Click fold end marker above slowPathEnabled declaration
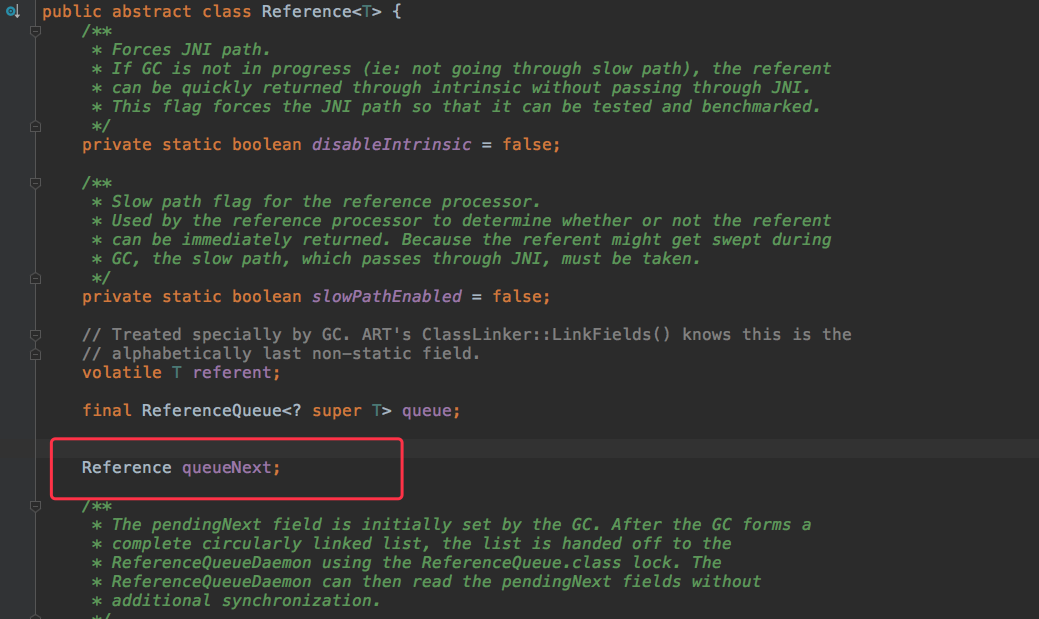Image resolution: width=1039 pixels, height=619 pixels. [36, 278]
